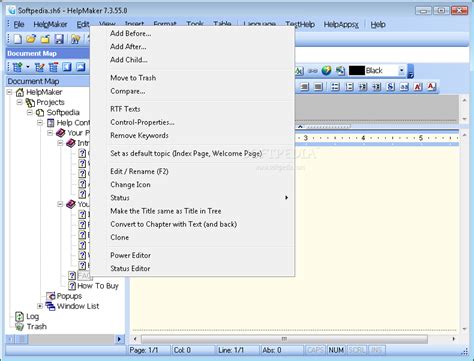
Task: Collapse the Projects tree node
Action: (x=20, y=102)
